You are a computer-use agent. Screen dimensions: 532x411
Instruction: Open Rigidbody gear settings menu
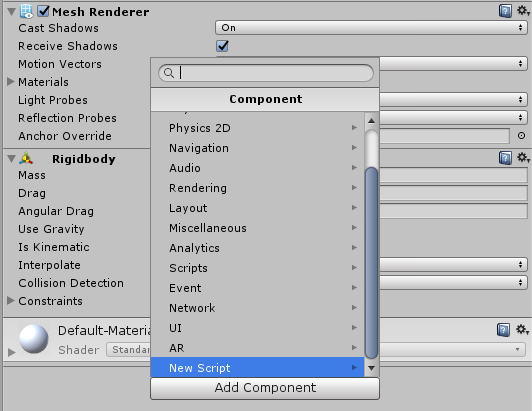[523, 157]
